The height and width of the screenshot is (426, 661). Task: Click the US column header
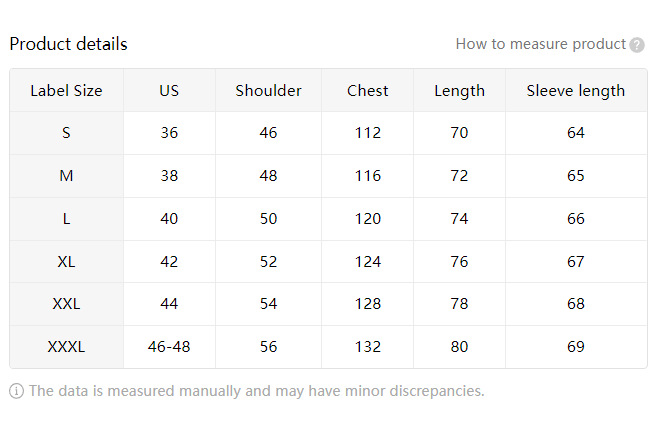coord(169,91)
